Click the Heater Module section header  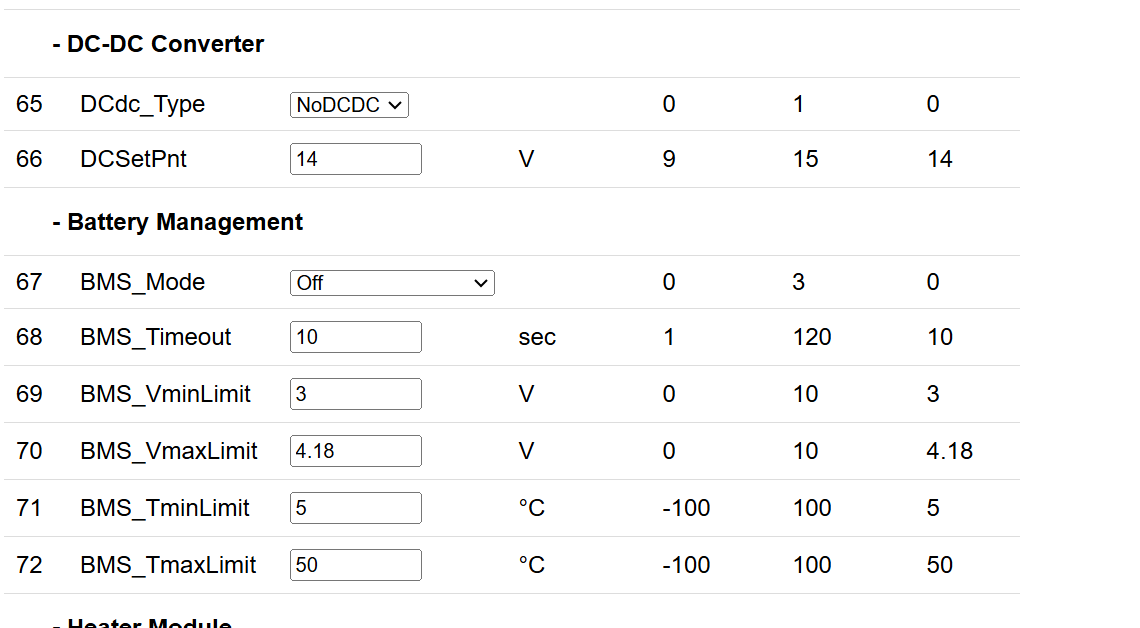point(142,623)
